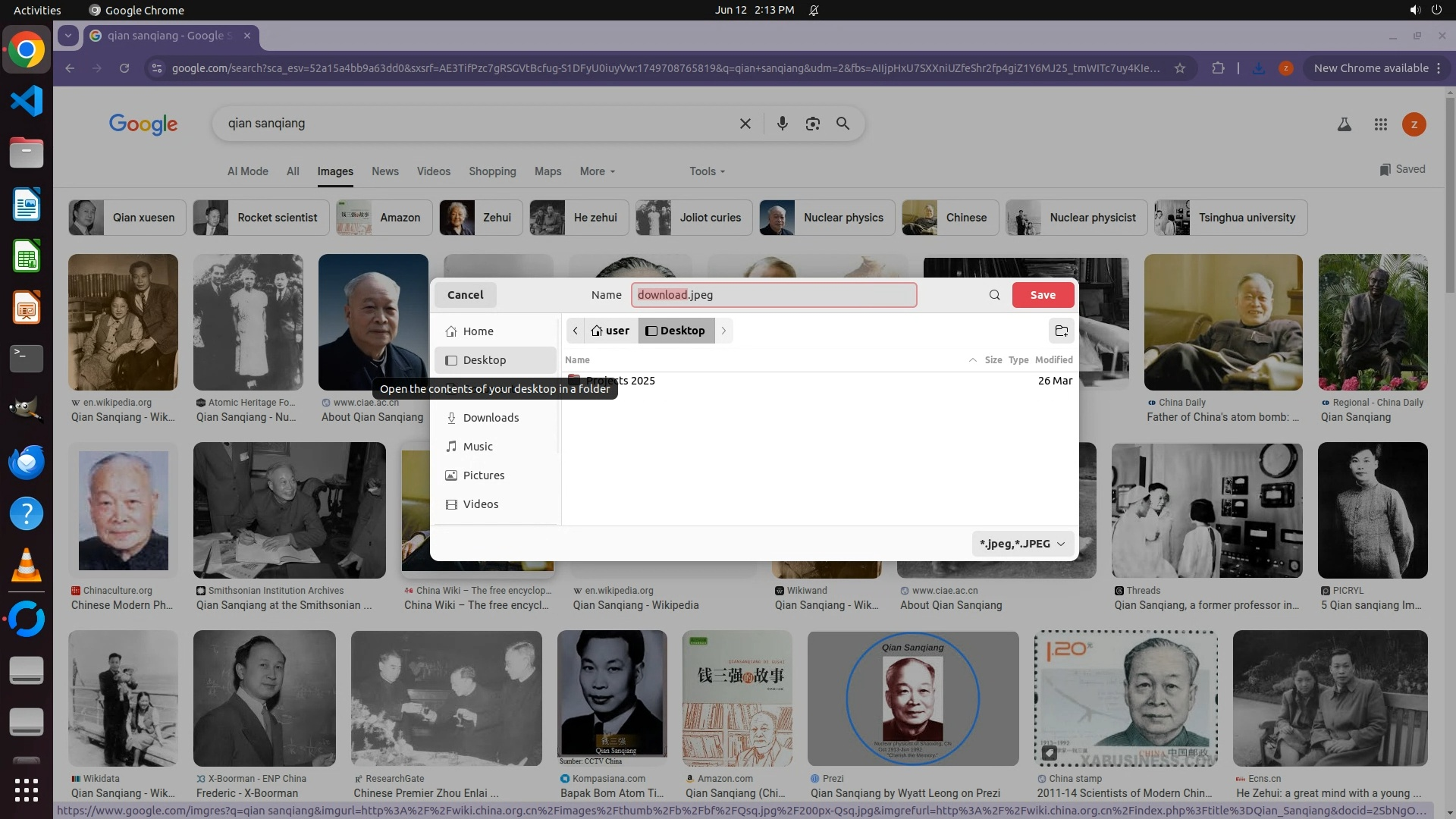
Task: Click the back arrow in the path bar
Action: click(576, 331)
